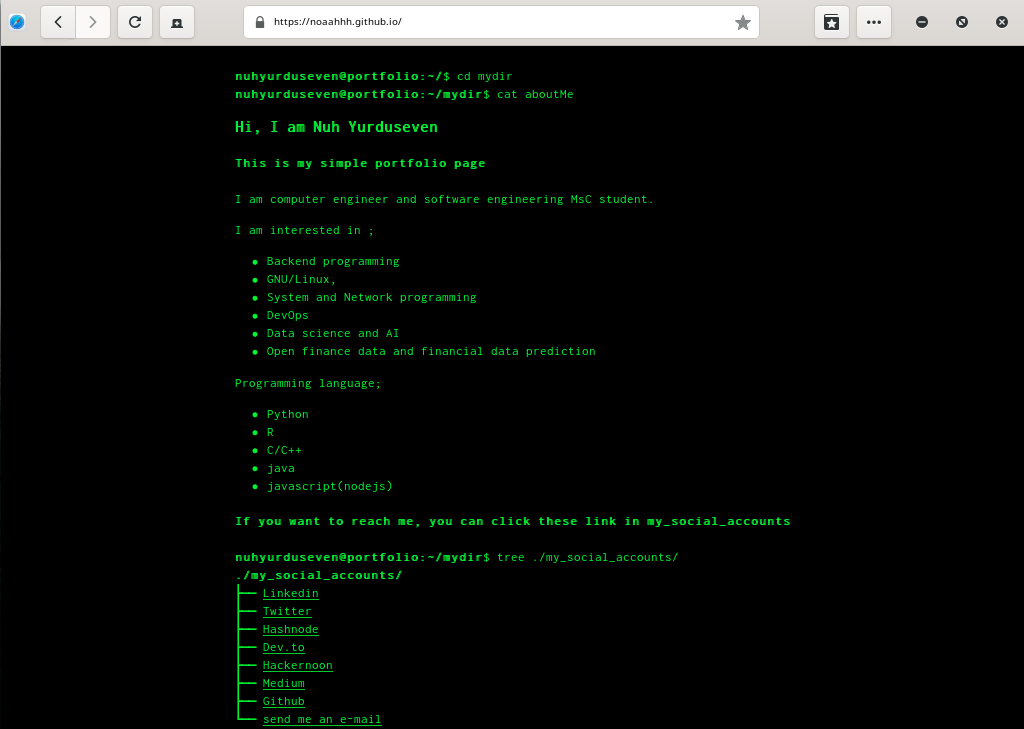Click the lock icon in the address bar

point(260,22)
